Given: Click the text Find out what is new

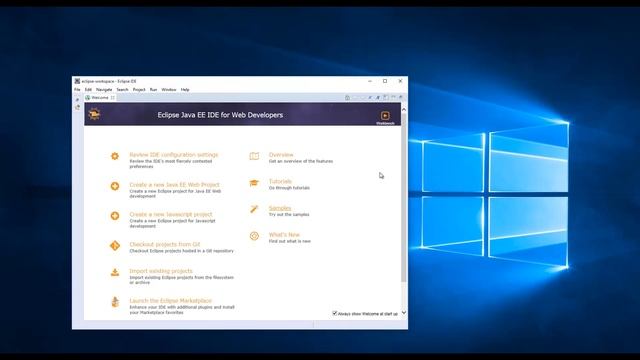Looking at the screenshot, I should pos(289,241).
